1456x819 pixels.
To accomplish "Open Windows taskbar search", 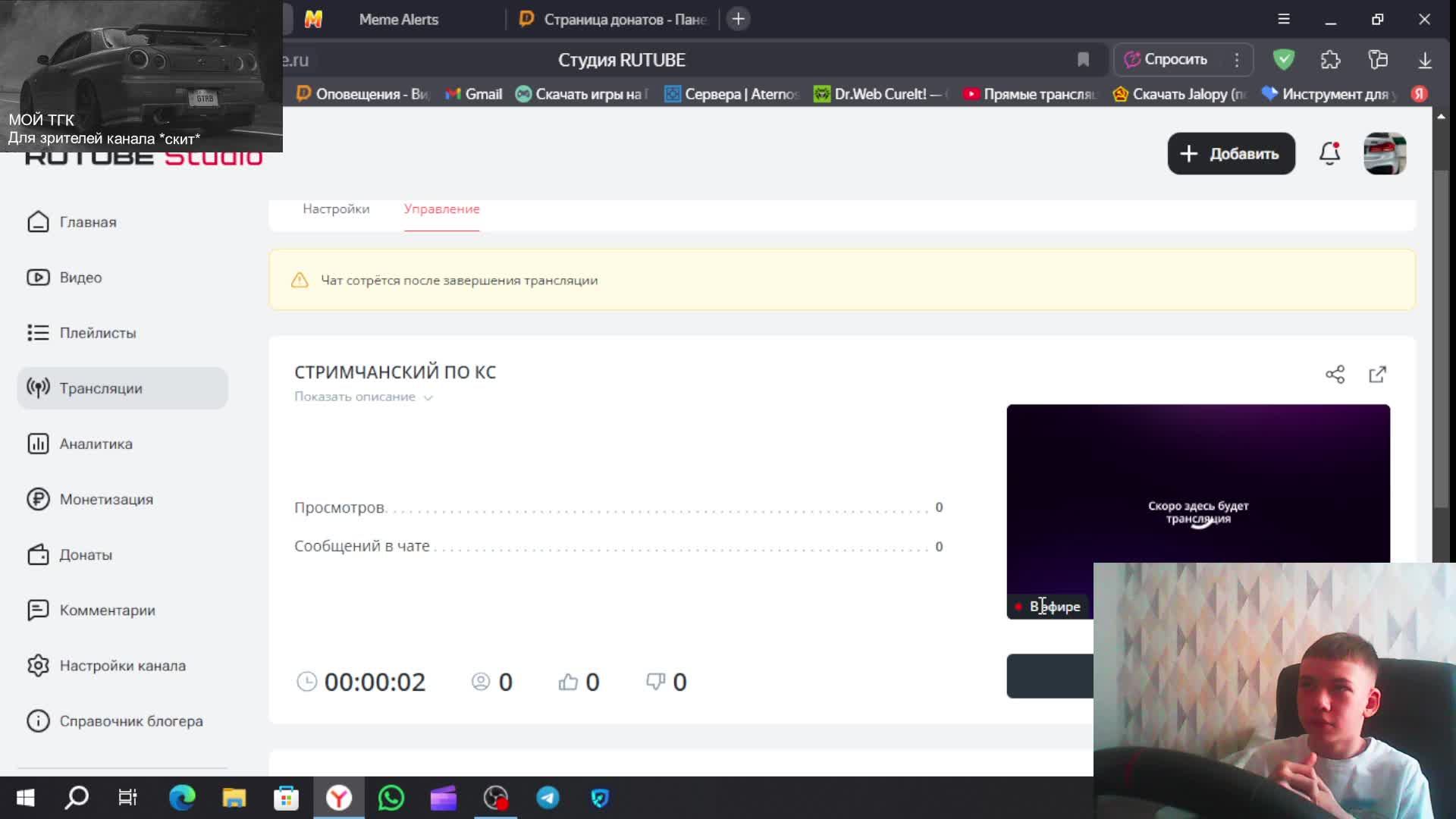I will click(x=77, y=798).
